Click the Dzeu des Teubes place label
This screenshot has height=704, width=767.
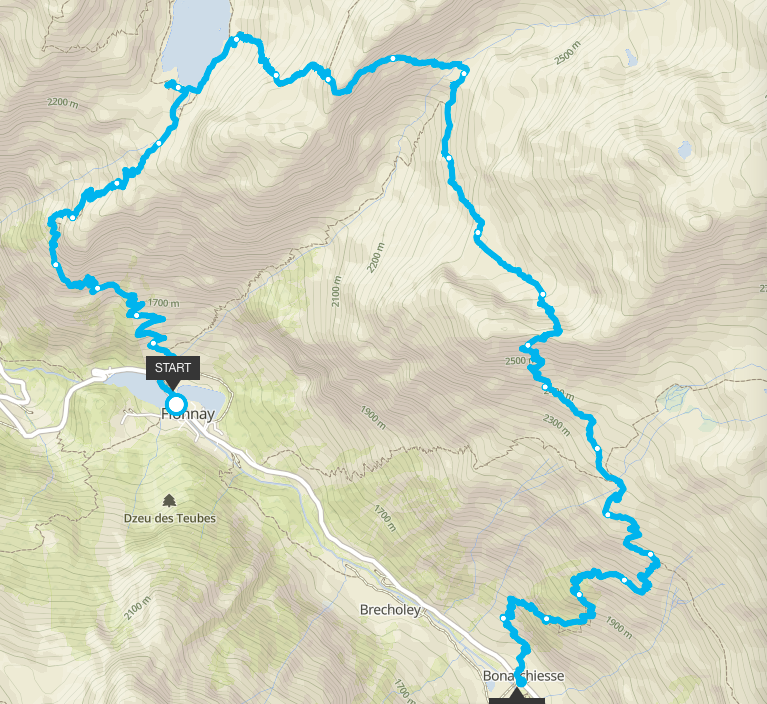click(170, 518)
